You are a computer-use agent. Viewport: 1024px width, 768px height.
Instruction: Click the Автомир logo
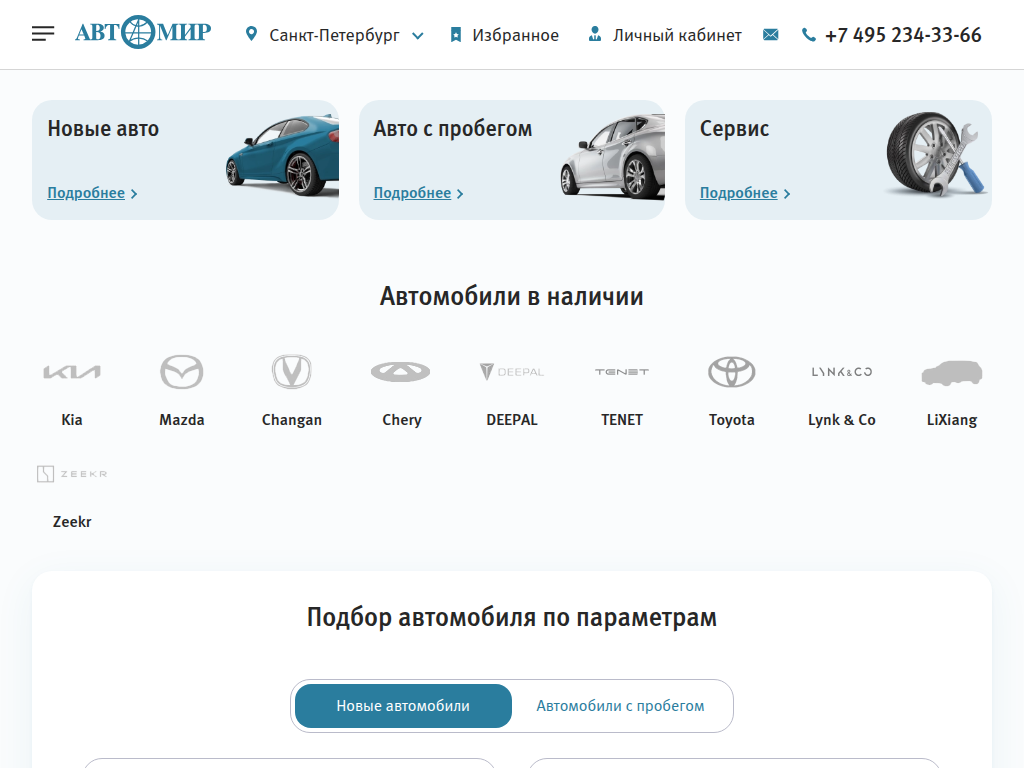pos(142,31)
